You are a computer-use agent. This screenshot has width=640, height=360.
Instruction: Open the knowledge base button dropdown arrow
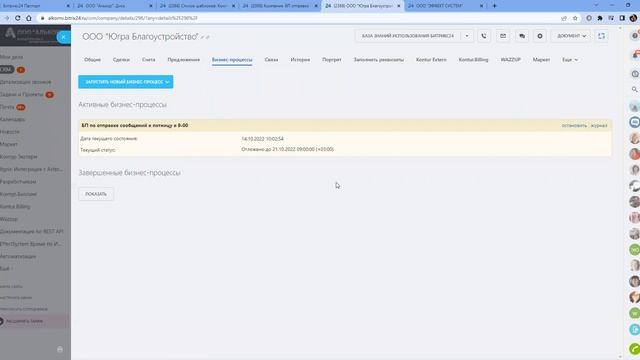click(467, 36)
